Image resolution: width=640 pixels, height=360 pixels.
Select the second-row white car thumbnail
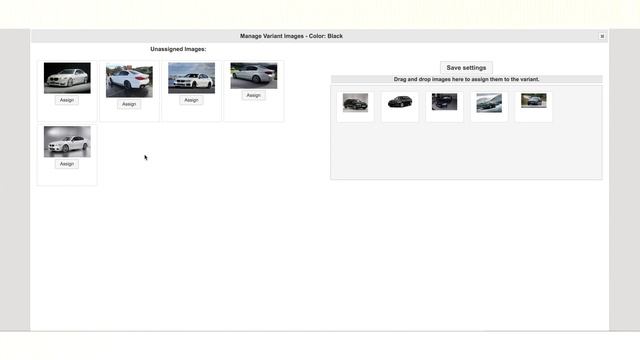coord(67,142)
